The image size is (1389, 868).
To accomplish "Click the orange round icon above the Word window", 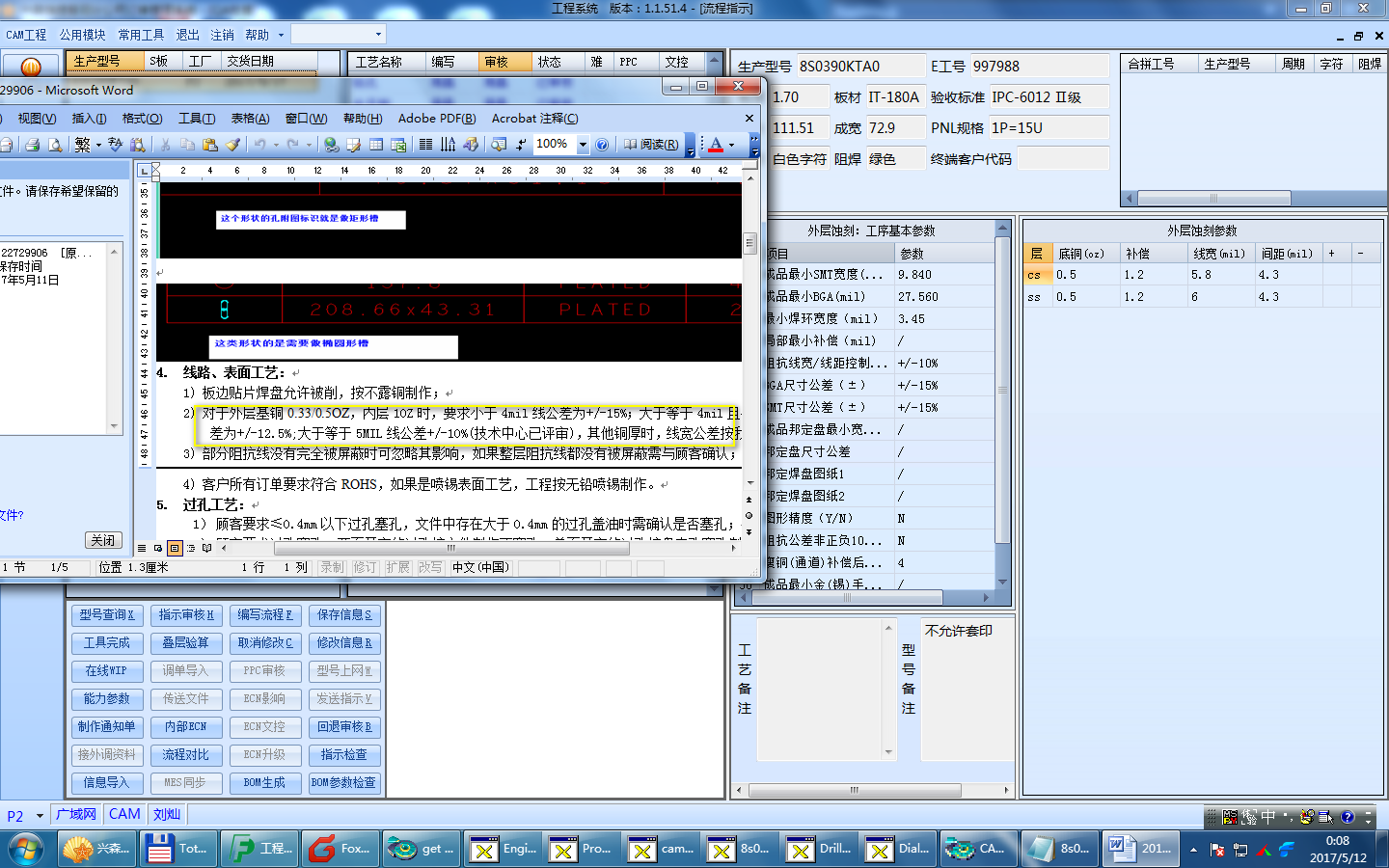I will pyautogui.click(x=31, y=67).
